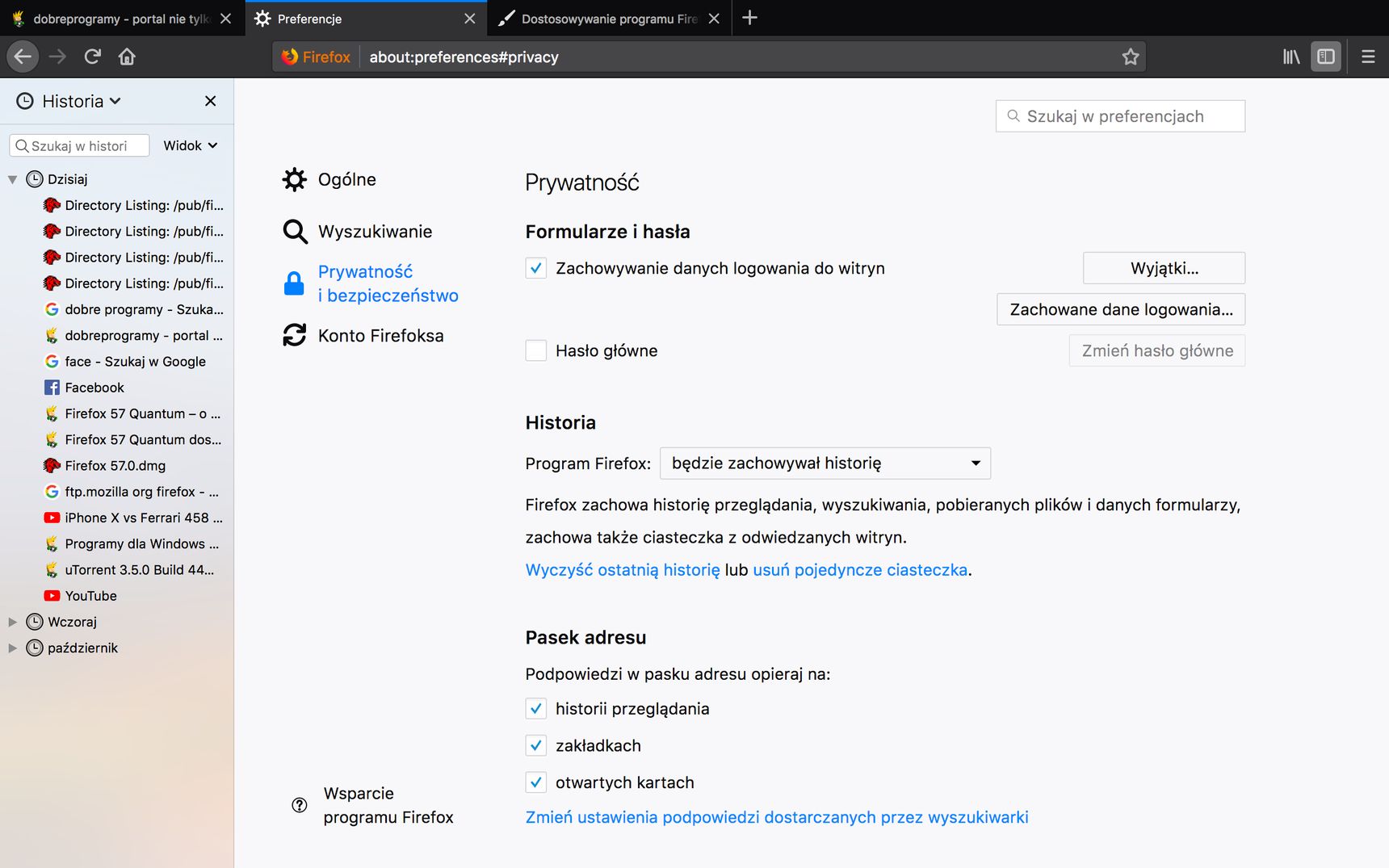Open the Widok view dropdown
Viewport: 1389px width, 868px height.
[191, 145]
